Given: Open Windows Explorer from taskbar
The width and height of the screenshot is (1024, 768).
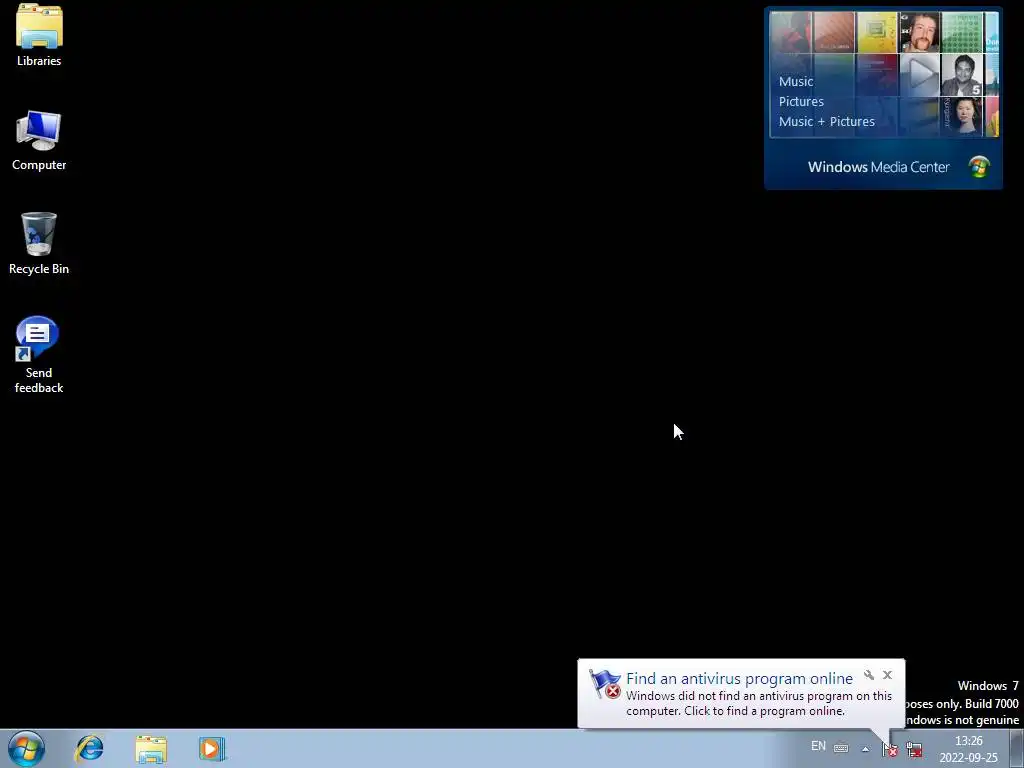Looking at the screenshot, I should pos(151,749).
